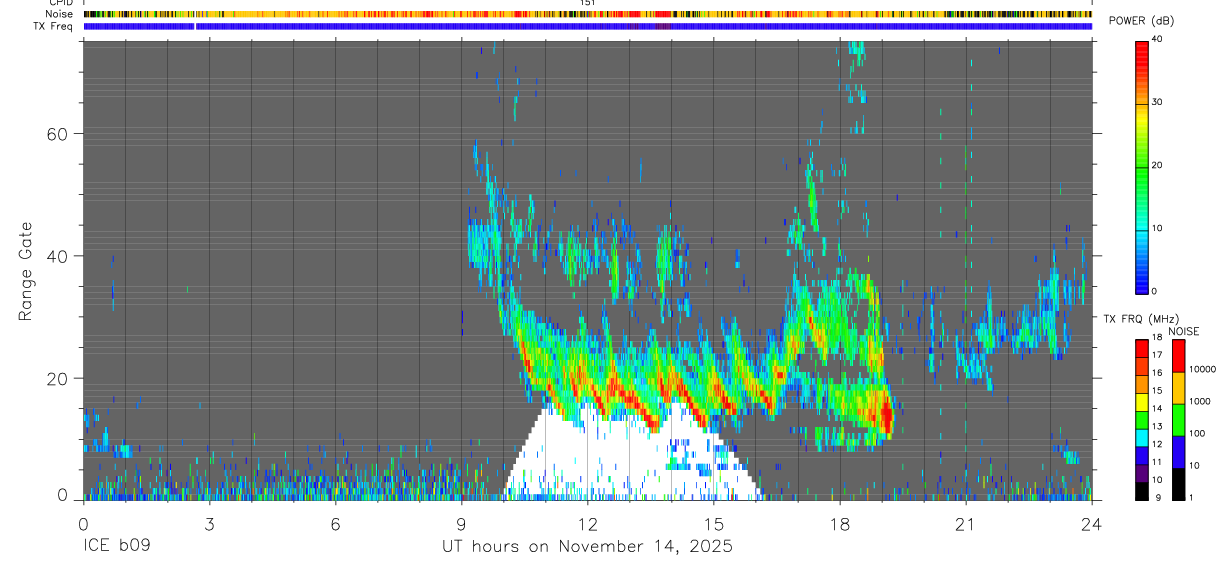This screenshot has width=1228, height=567.
Task: Click the 'UT hours on November 14, 2025' caption
Action: pyautogui.click(x=588, y=546)
